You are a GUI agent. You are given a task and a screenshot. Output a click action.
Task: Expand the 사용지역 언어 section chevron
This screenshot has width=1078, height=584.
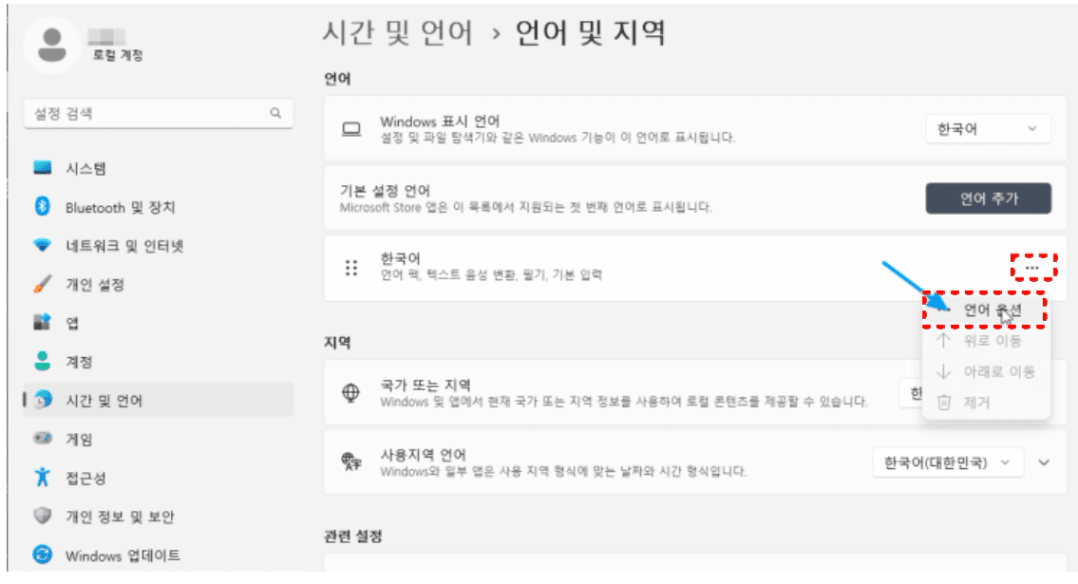point(1045,462)
